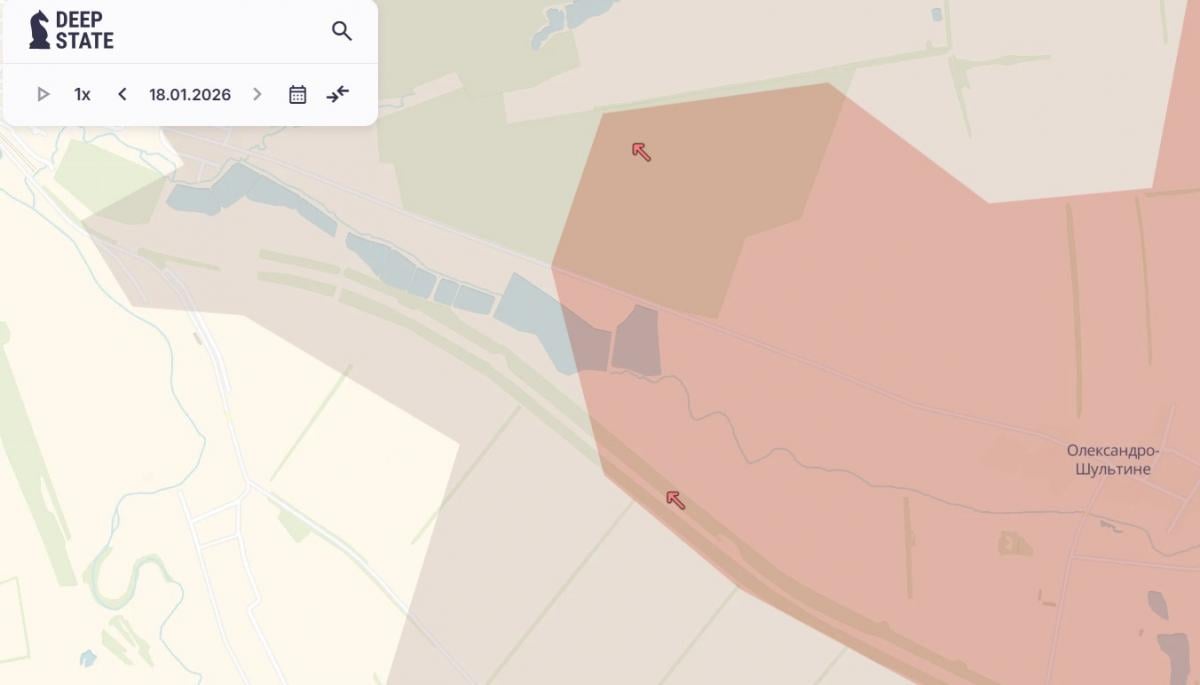The height and width of the screenshot is (685, 1200).
Task: Click the DeepState knight logo
Action: click(40, 30)
